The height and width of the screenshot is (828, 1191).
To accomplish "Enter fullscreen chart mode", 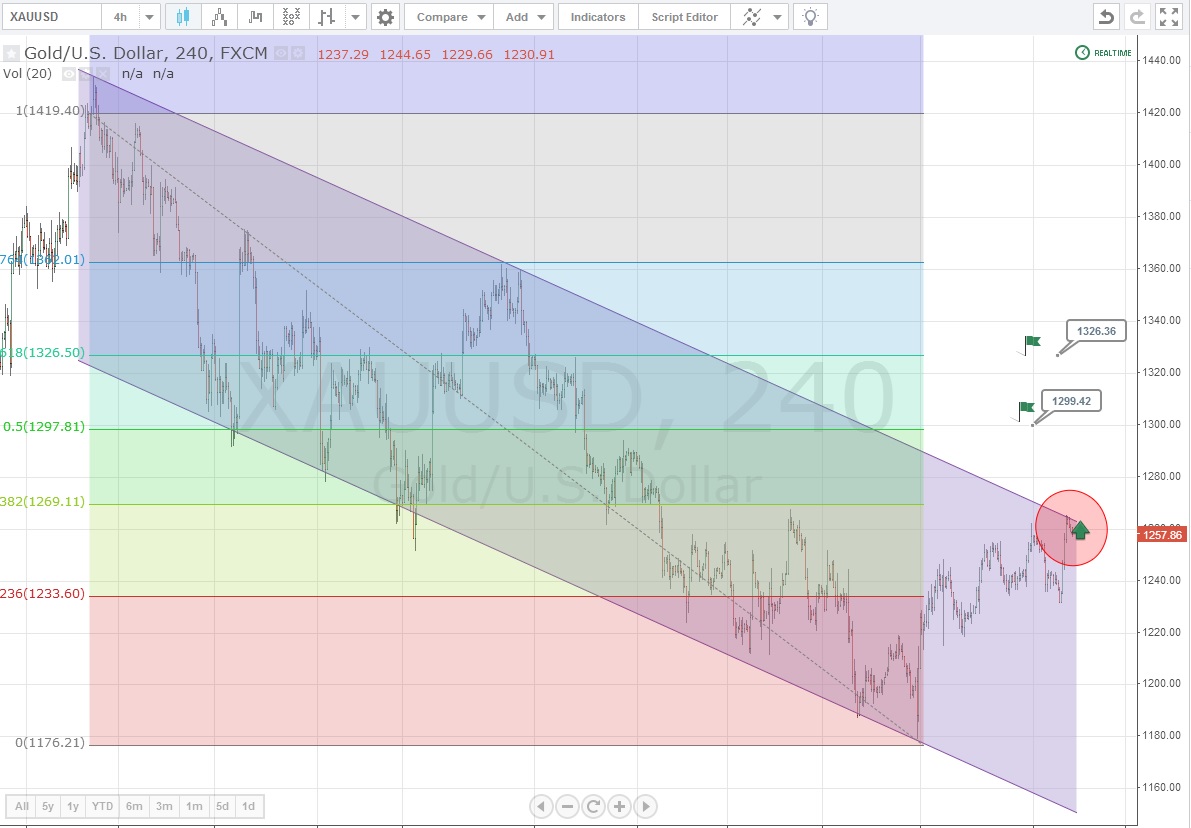I will point(1168,17).
